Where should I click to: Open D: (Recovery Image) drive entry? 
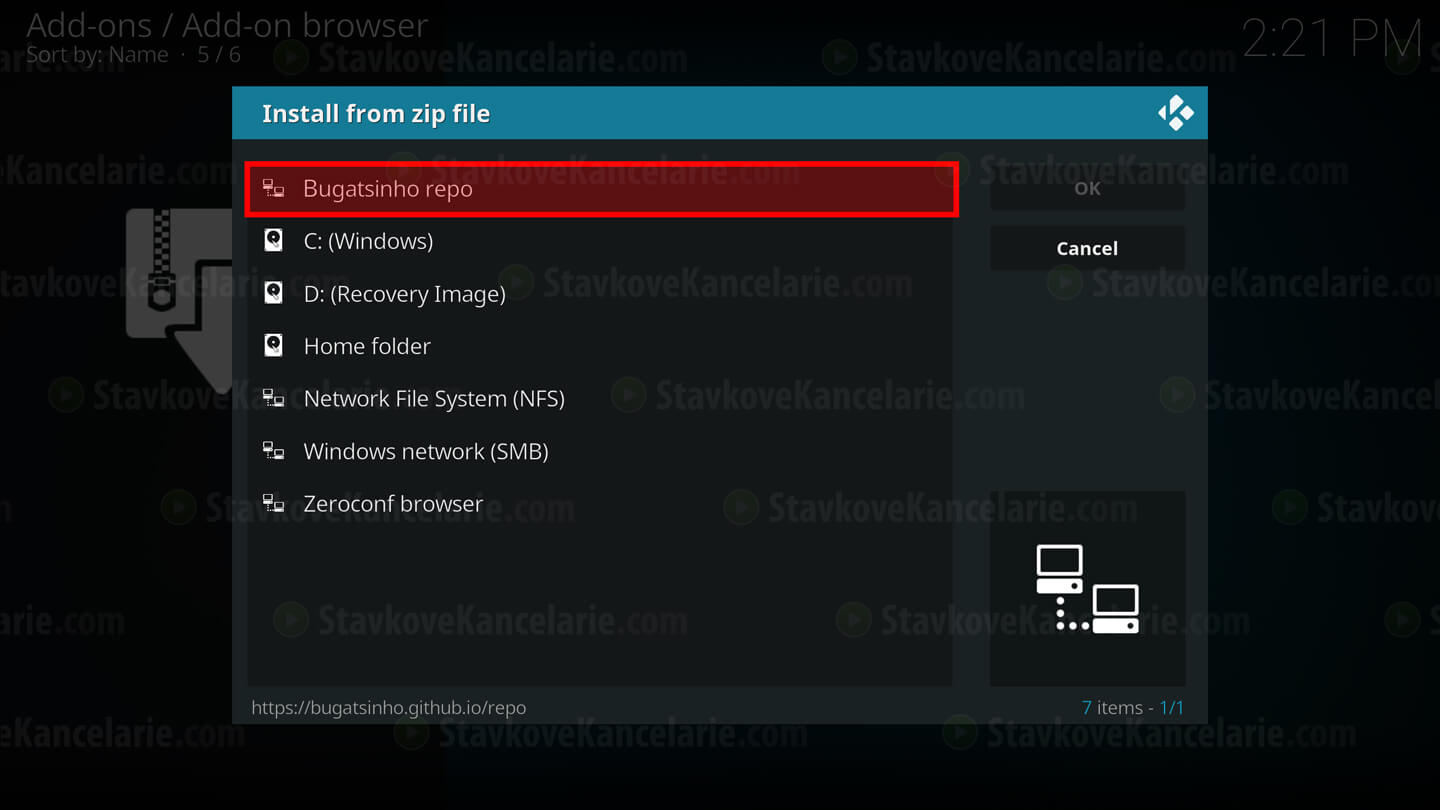601,294
